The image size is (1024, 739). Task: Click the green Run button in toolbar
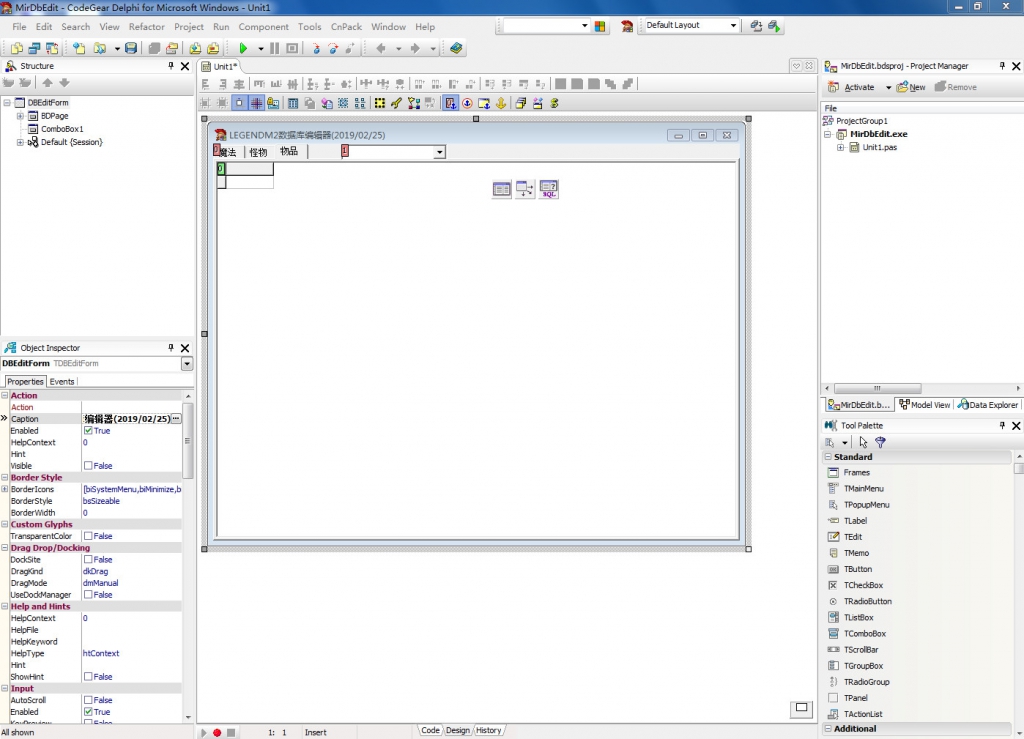click(243, 48)
